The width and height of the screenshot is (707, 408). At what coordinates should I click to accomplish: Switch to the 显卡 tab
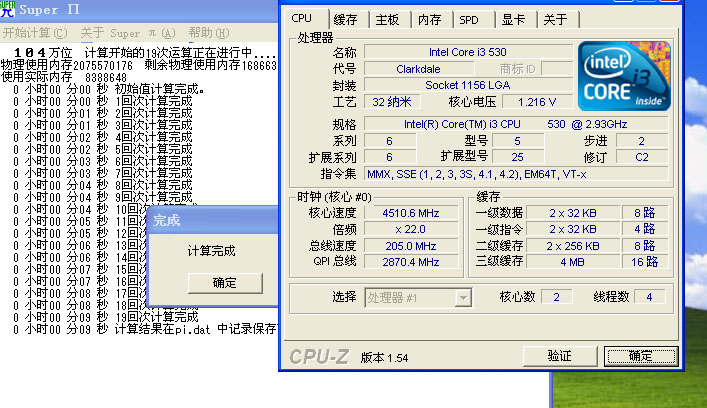coord(513,19)
